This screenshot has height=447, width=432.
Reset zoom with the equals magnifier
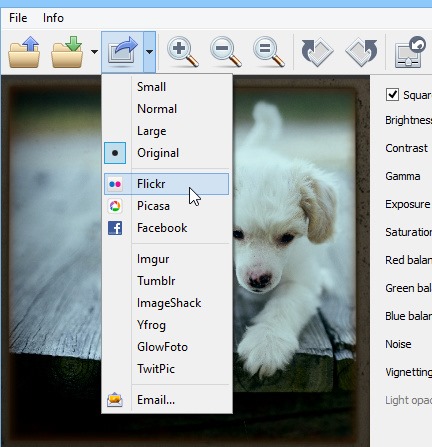coord(269,52)
